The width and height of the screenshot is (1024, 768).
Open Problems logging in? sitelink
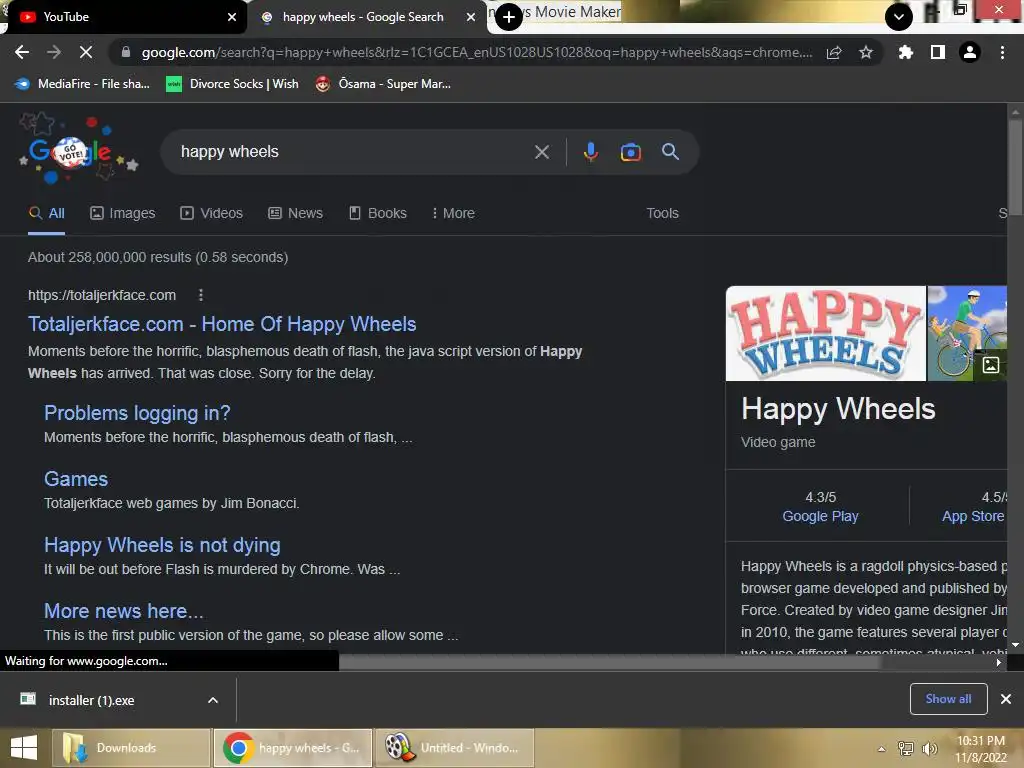(137, 413)
